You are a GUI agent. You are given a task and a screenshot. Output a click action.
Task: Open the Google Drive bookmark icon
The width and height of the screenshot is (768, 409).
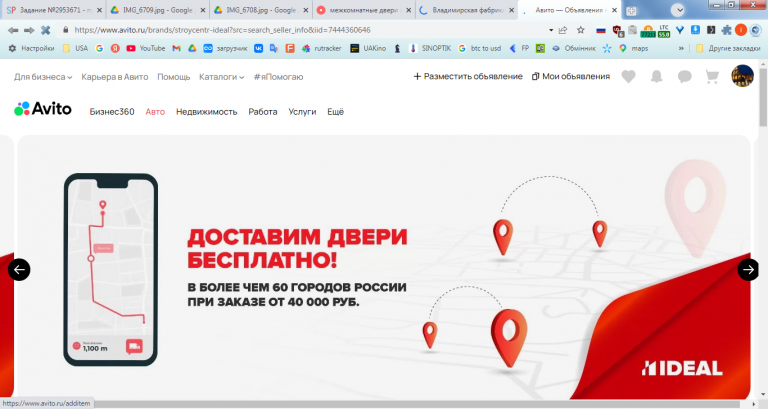coord(192,48)
